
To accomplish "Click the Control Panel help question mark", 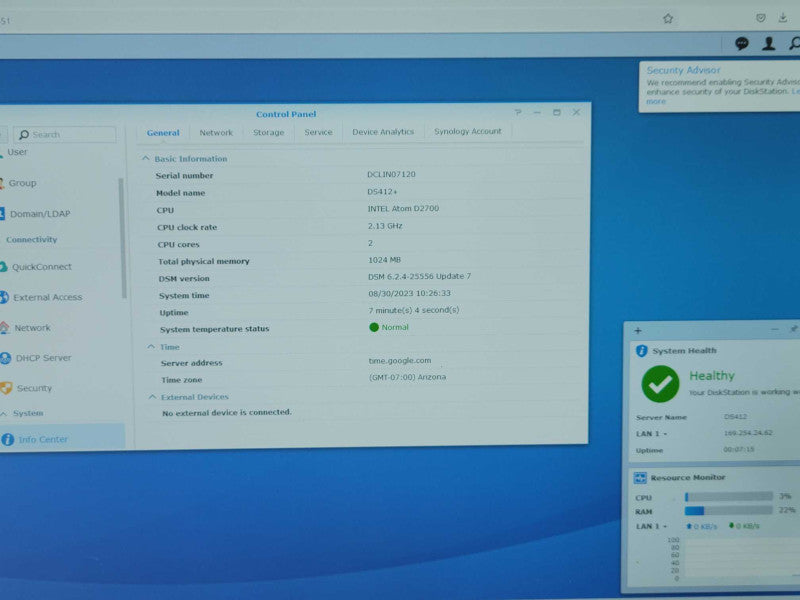I will pos(518,112).
